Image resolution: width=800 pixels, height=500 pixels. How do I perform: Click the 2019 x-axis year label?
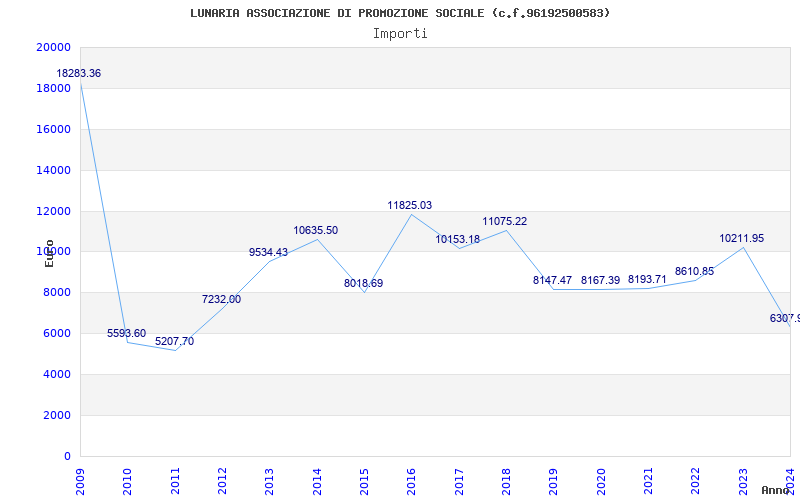(x=554, y=482)
